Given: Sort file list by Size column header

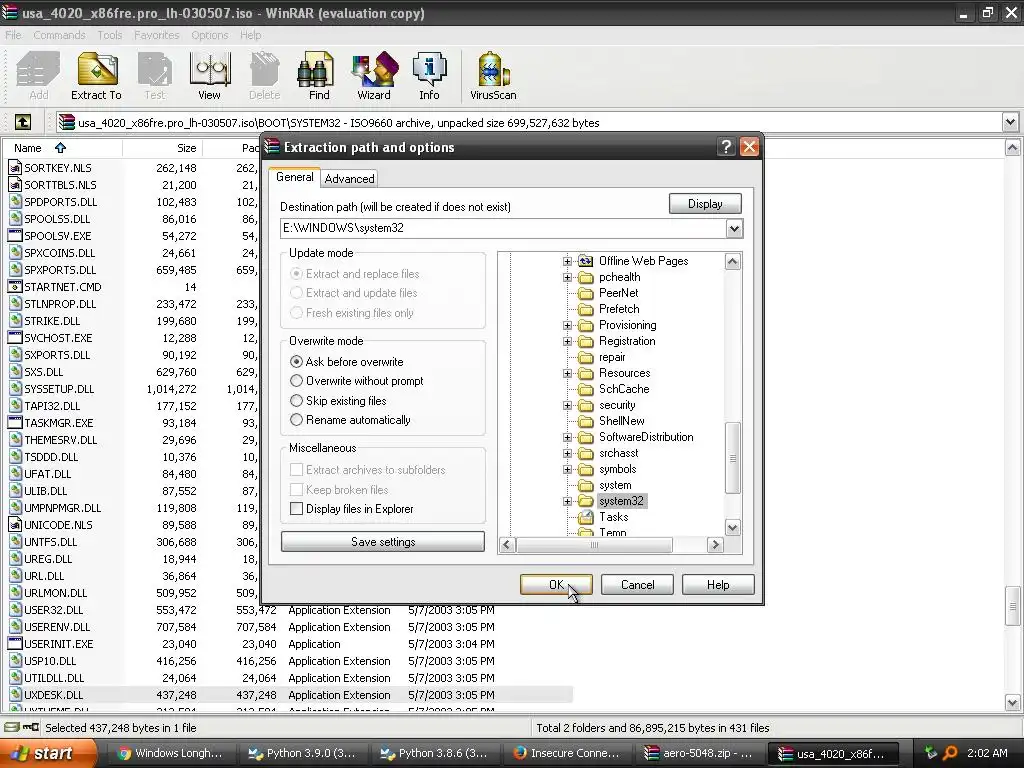Looking at the screenshot, I should tap(162, 148).
